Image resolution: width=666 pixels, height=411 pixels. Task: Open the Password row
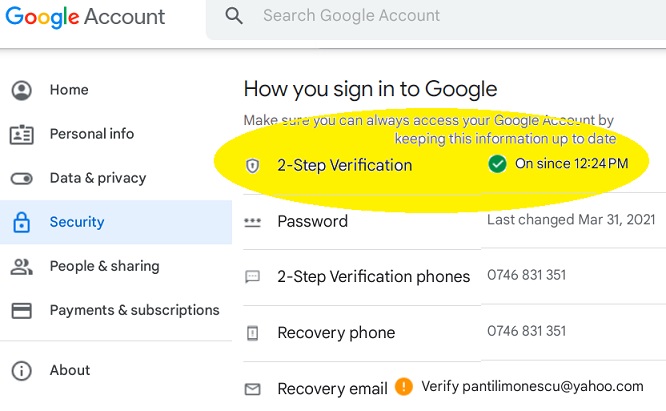[312, 221]
